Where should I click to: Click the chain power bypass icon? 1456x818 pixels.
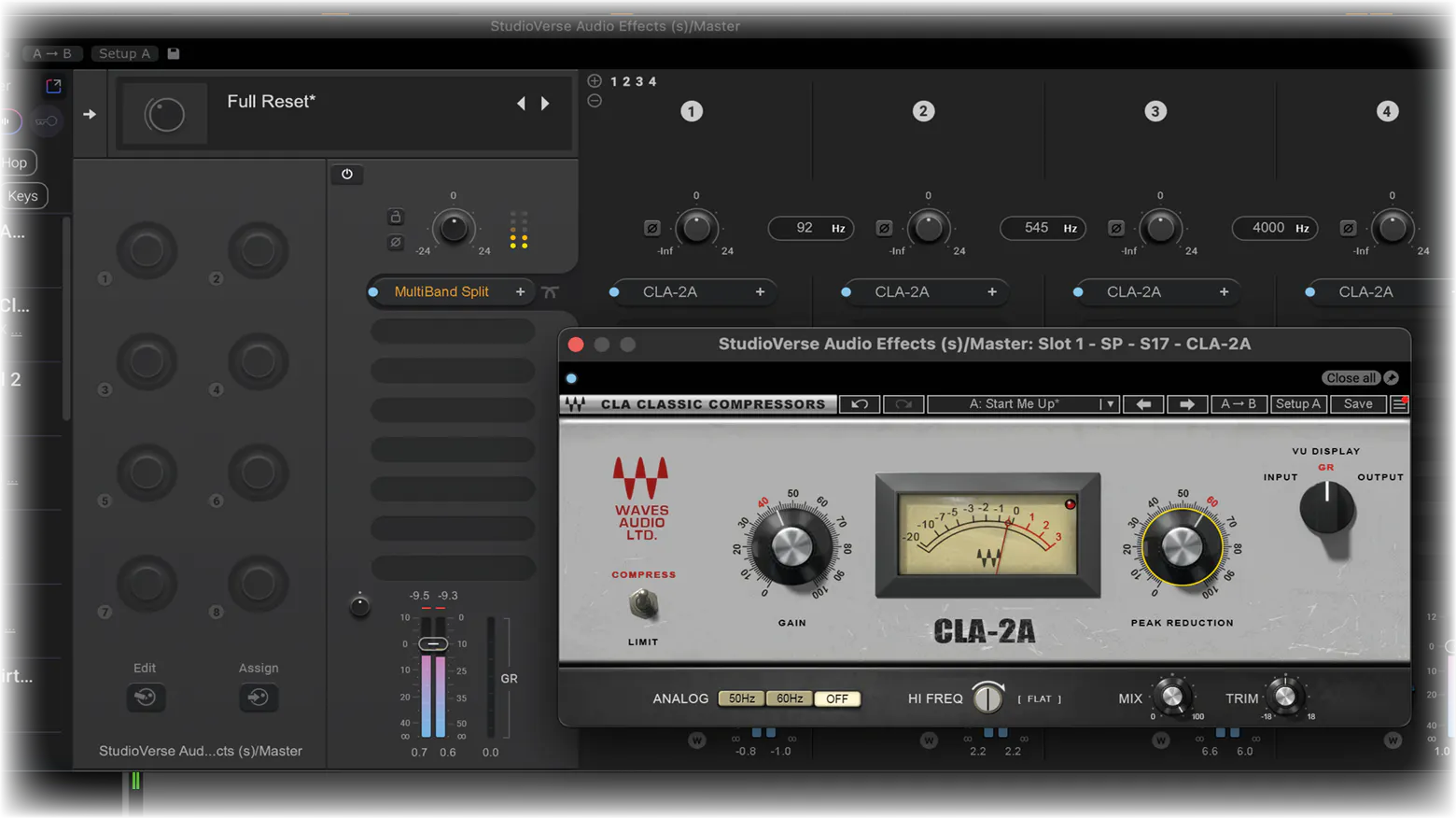[x=347, y=174]
